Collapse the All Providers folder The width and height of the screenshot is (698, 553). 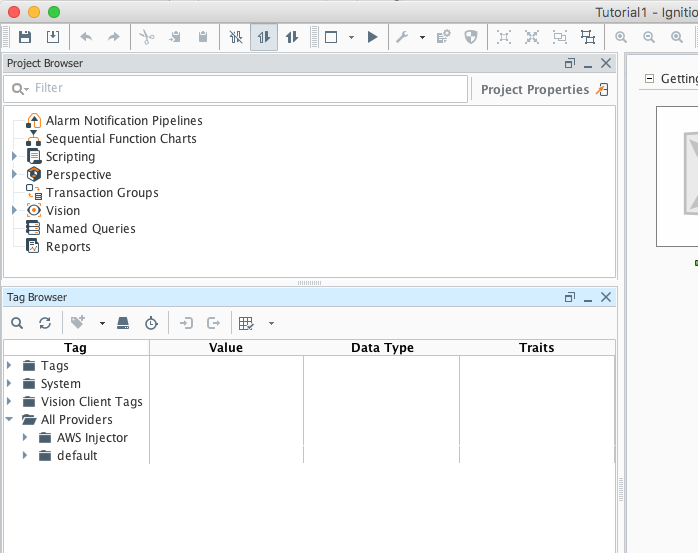pyautogui.click(x=10, y=420)
